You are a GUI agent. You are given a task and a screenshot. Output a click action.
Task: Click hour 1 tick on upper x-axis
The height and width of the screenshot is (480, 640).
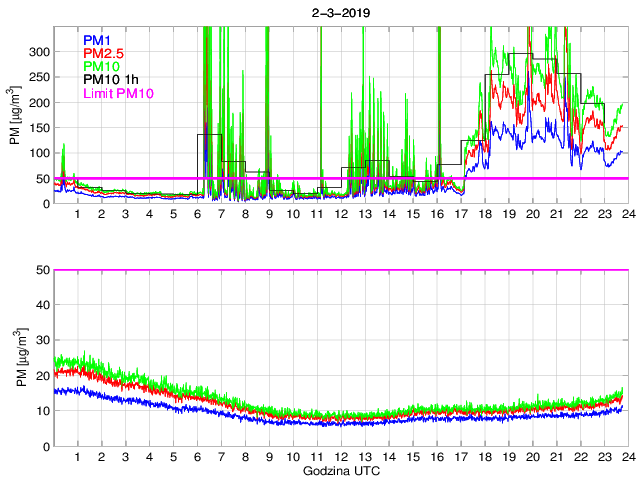point(77,214)
